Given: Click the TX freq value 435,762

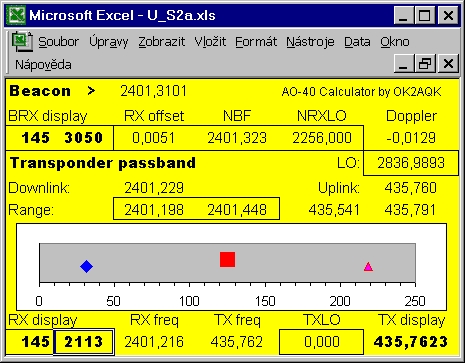Looking at the screenshot, I should point(237,342).
